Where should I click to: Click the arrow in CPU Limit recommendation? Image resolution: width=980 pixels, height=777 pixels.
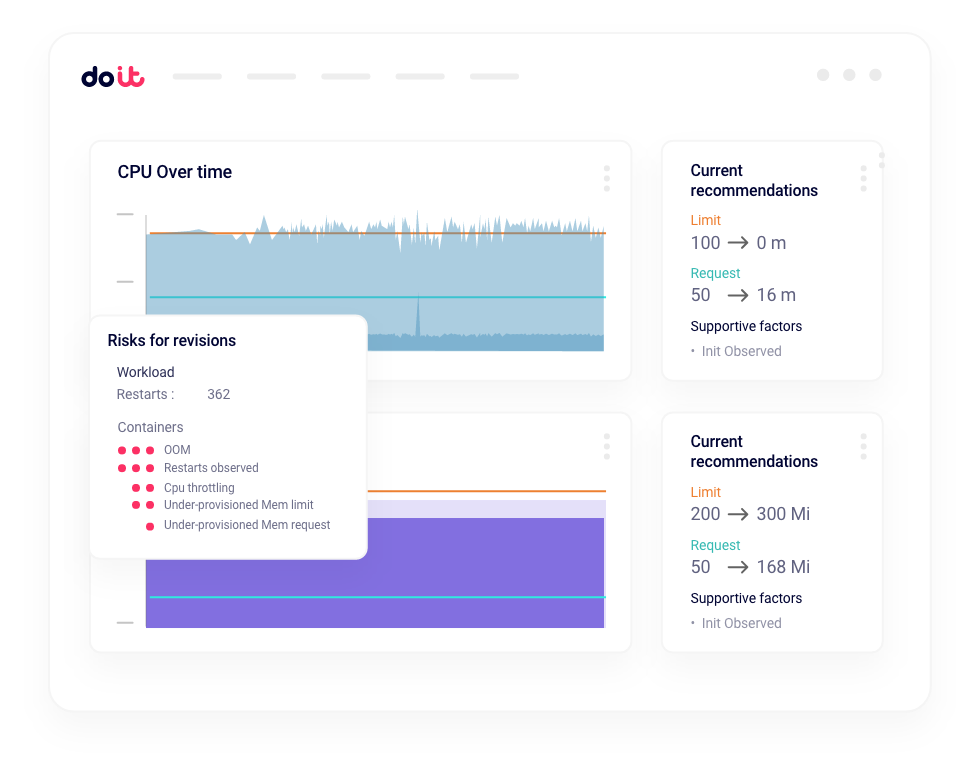(738, 243)
